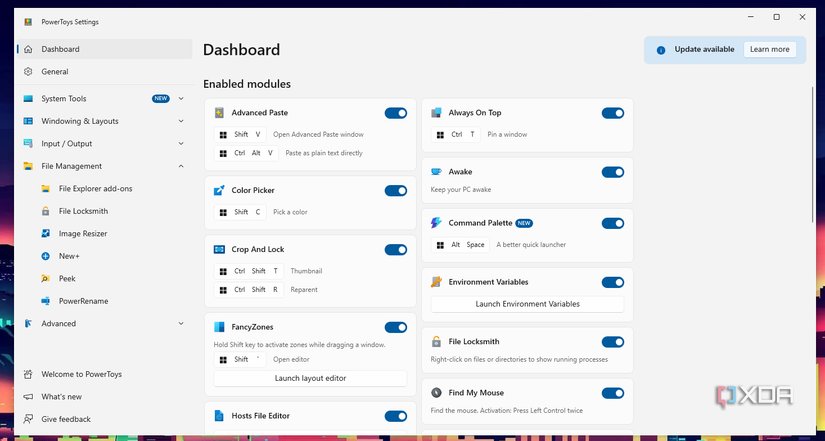Click the Color Picker module icon
825x441 pixels.
click(x=219, y=191)
